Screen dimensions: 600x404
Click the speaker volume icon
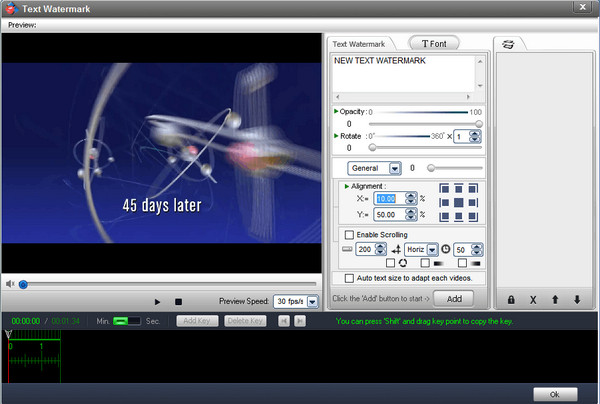click(x=10, y=284)
